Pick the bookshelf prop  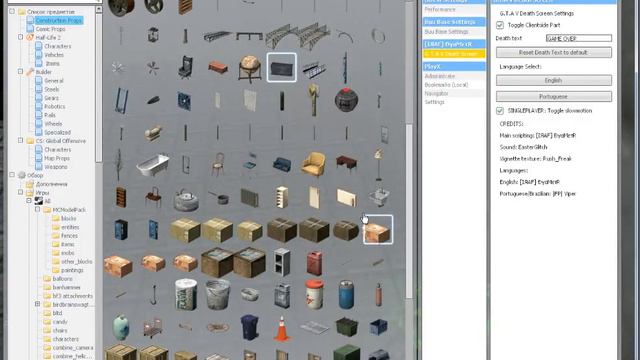pos(121,197)
